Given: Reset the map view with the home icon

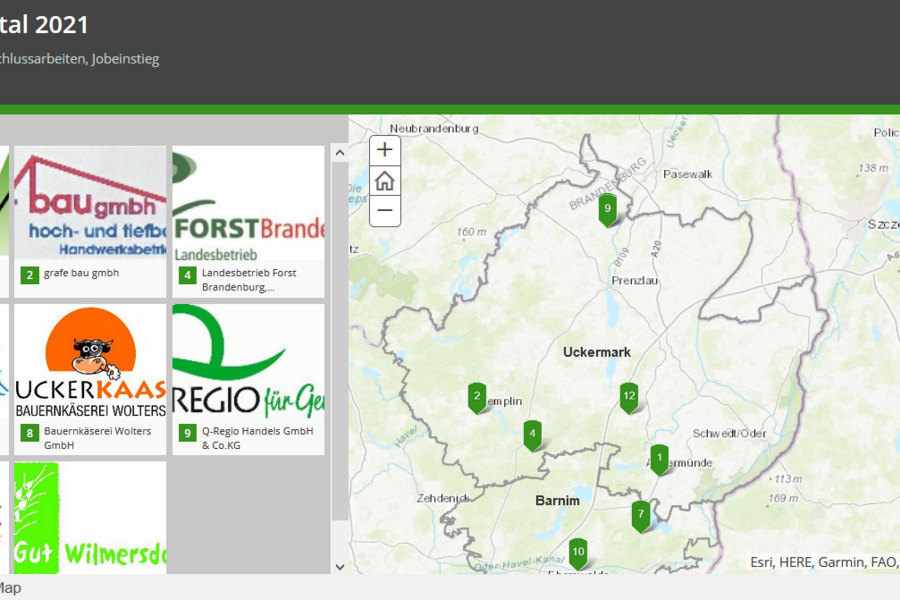Looking at the screenshot, I should click(384, 180).
